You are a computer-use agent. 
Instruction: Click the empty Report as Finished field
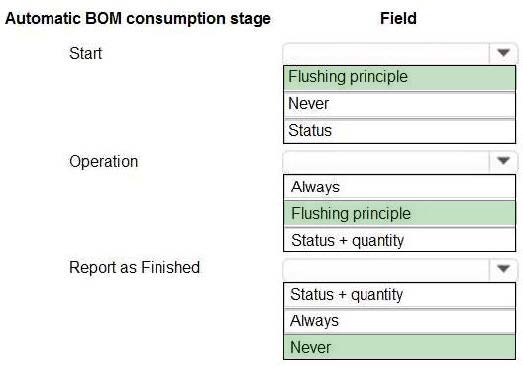(x=386, y=269)
